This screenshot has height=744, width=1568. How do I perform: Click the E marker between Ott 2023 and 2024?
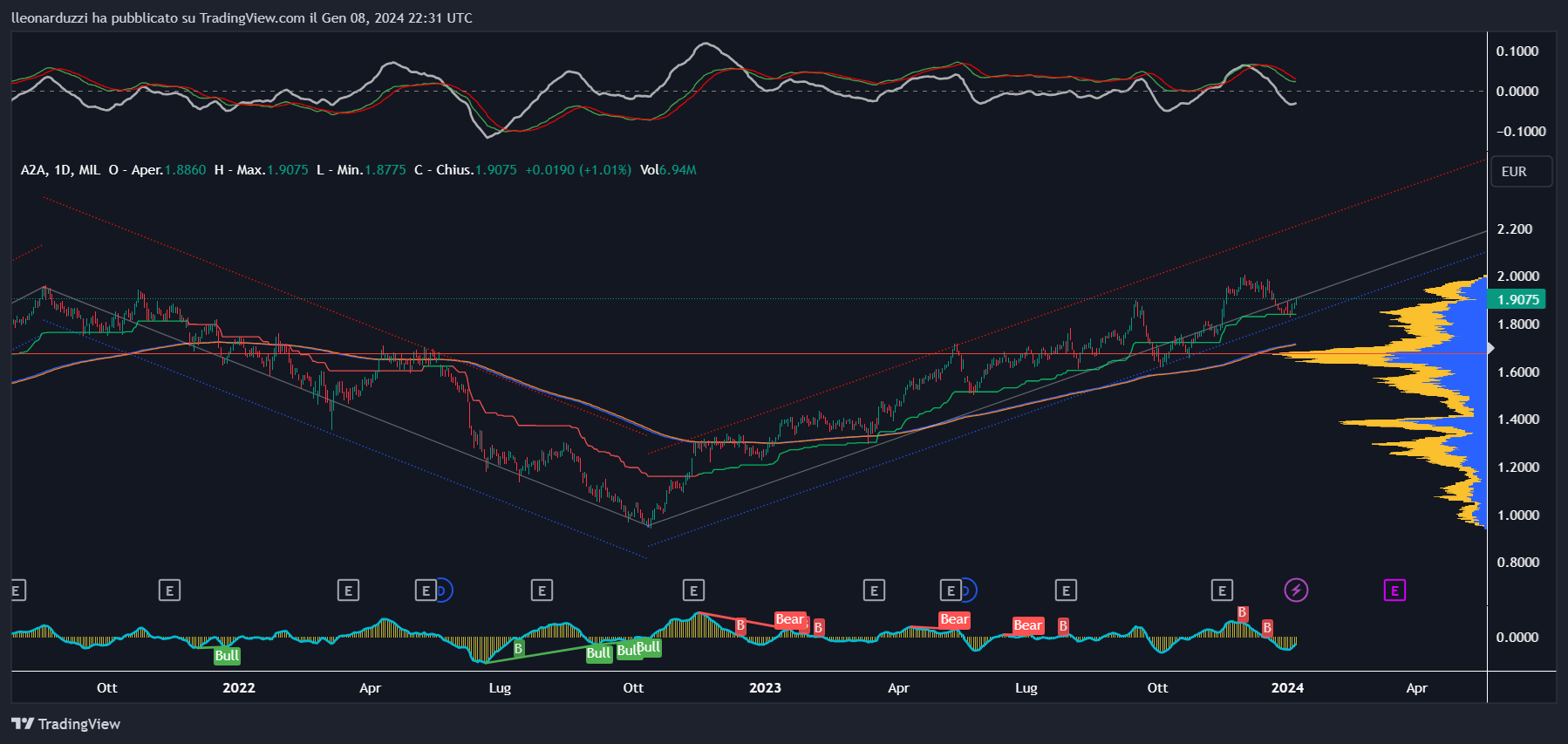click(x=1222, y=590)
